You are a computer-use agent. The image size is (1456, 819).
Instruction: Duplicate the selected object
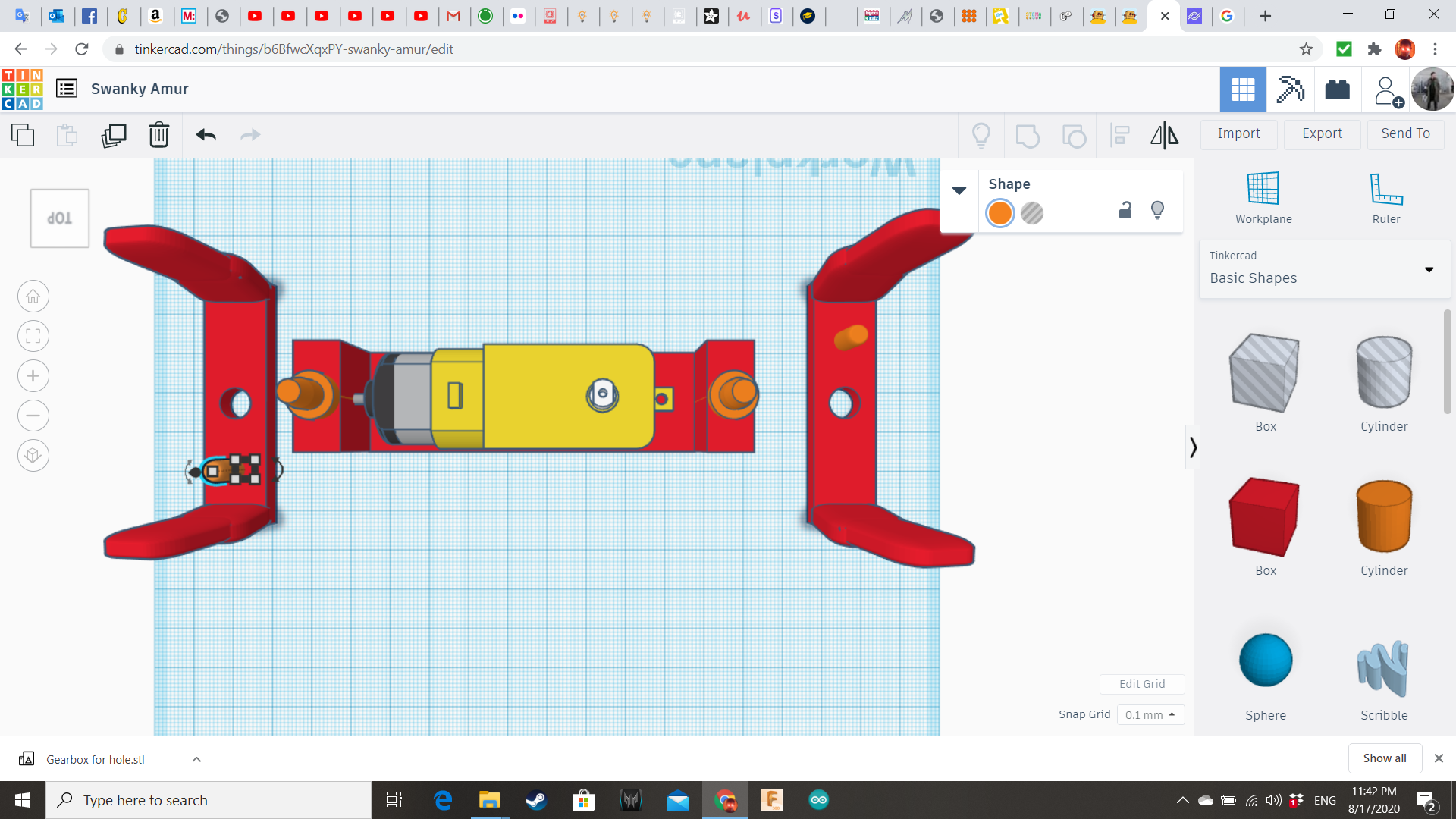pos(113,135)
